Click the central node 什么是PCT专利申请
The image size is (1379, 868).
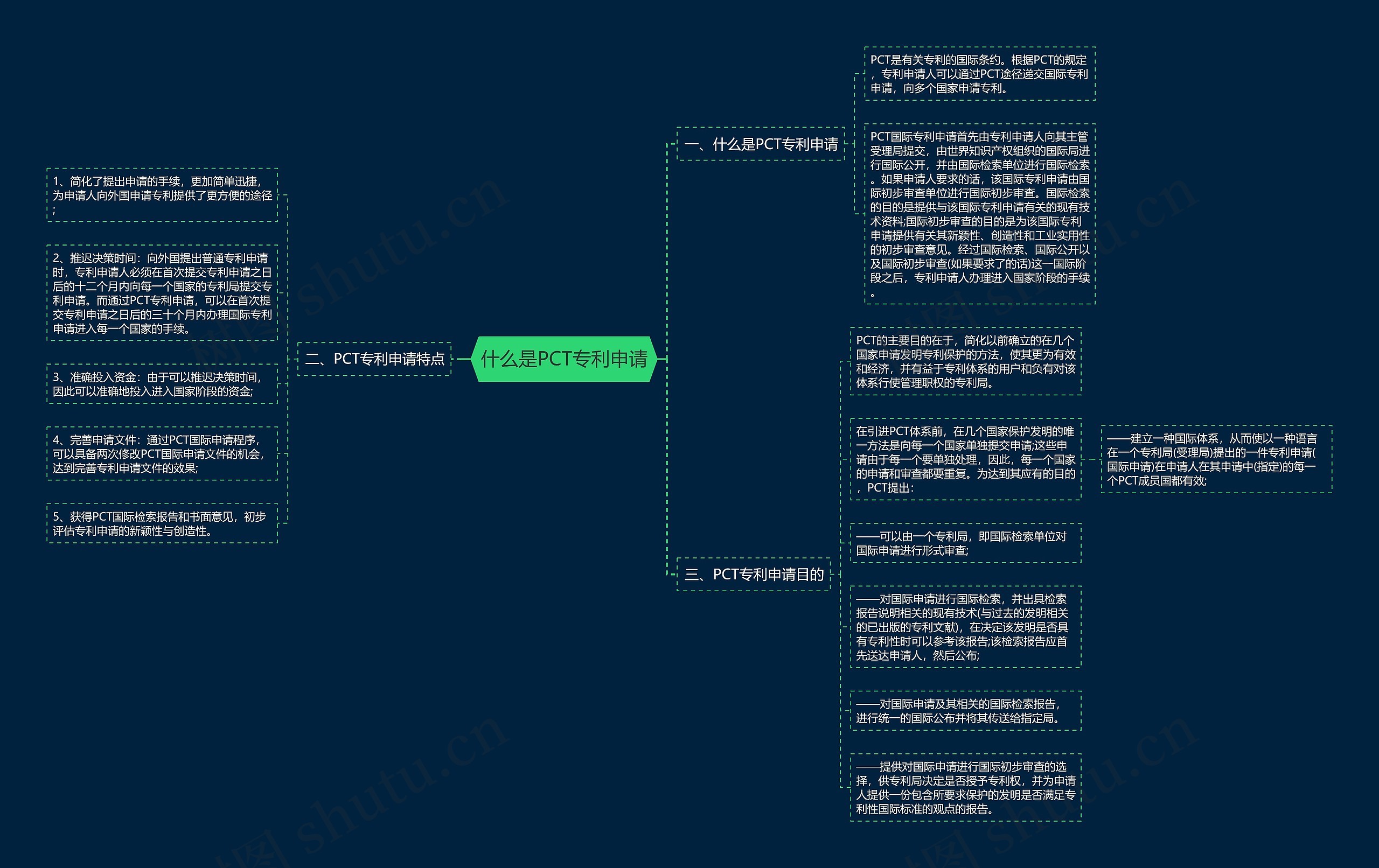pyautogui.click(x=564, y=359)
